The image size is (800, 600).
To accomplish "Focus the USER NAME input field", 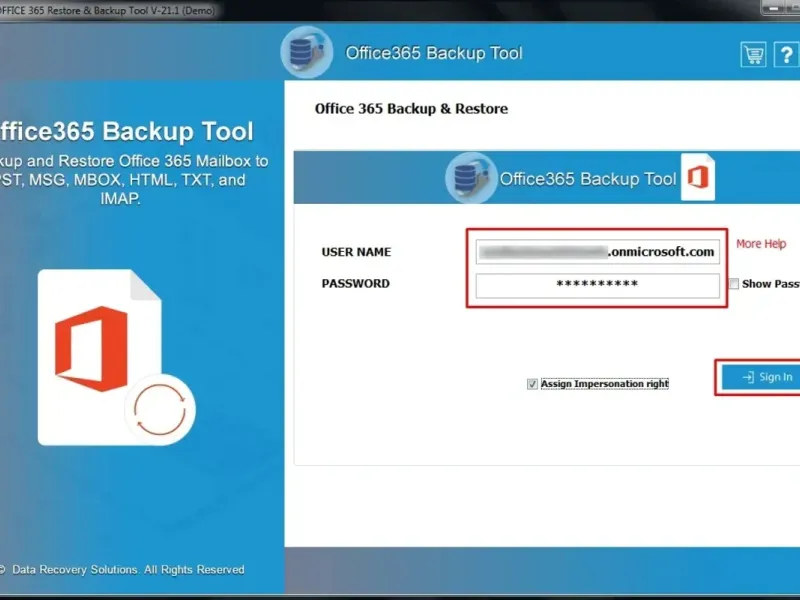I will tap(597, 252).
